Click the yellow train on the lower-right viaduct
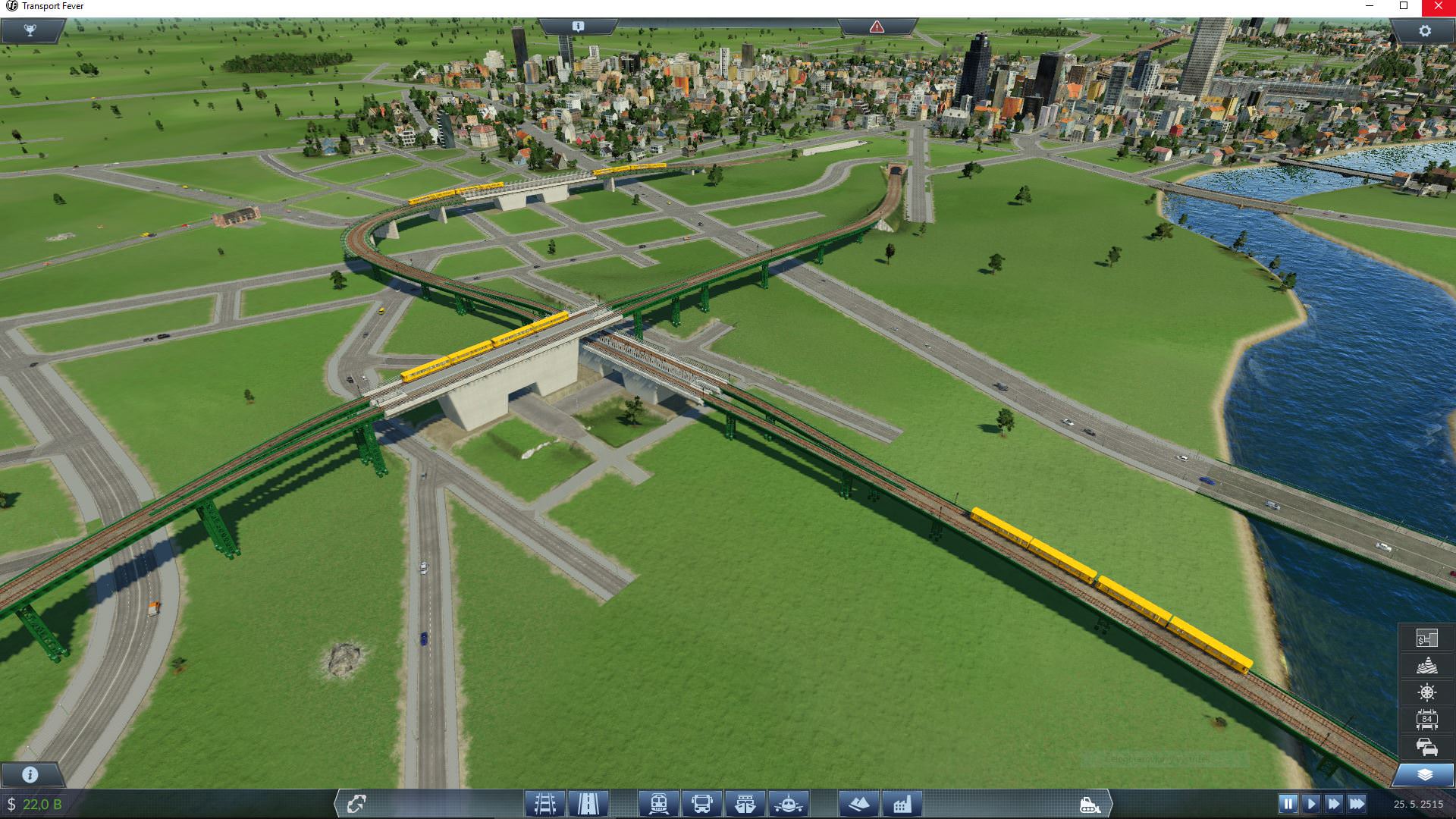The image size is (1456, 819). pos(1111,590)
